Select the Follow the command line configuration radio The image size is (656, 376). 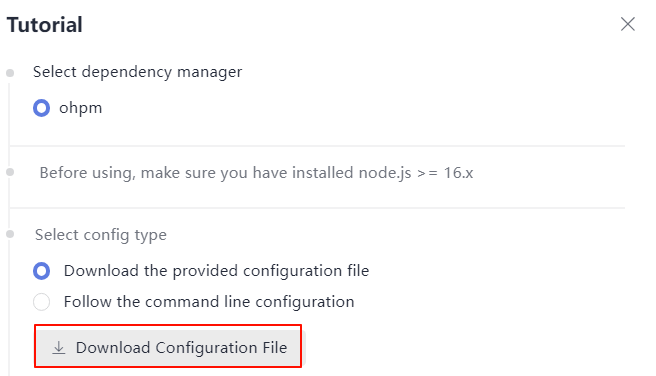click(41, 302)
